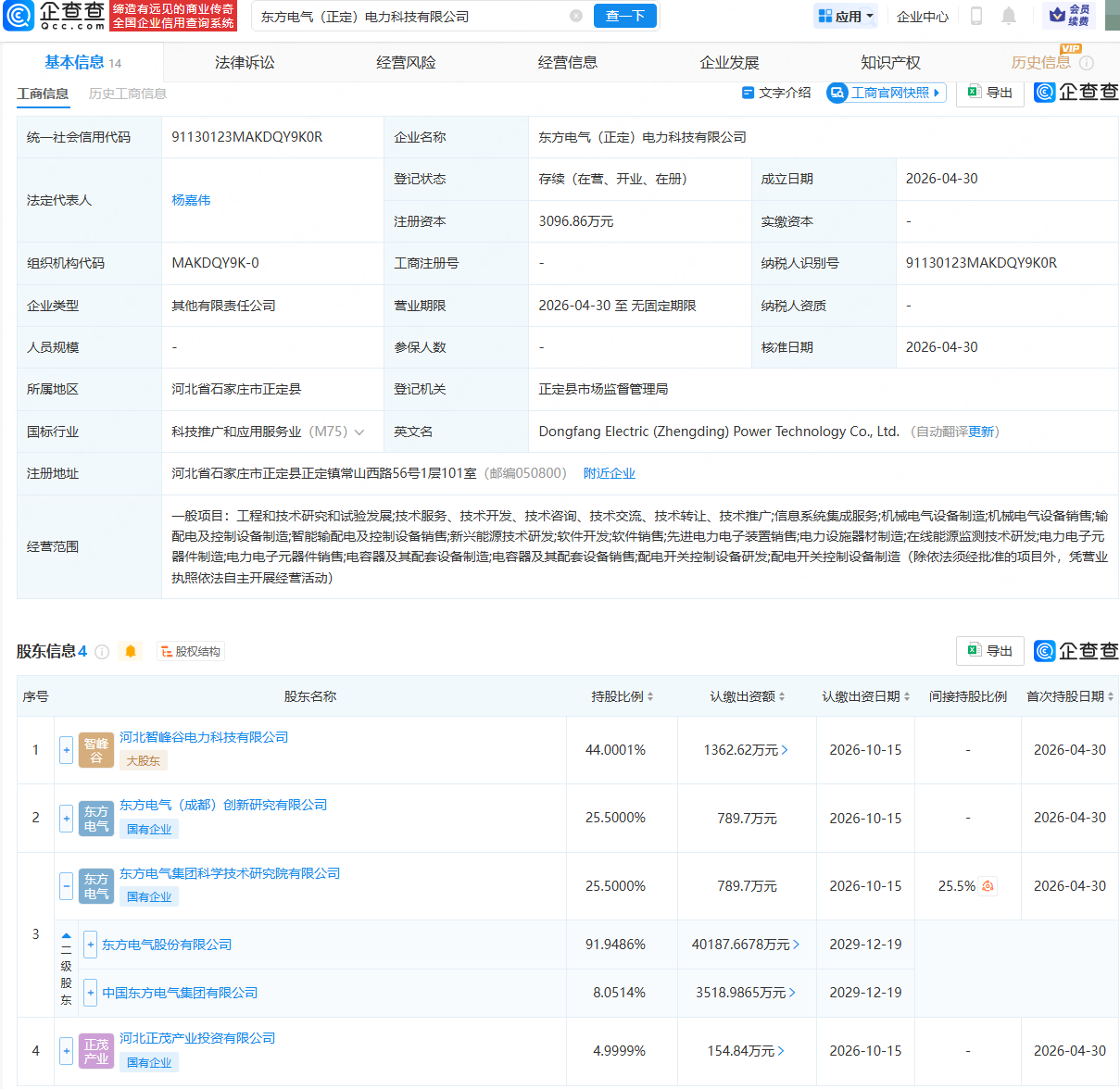Open the 经营风险 tab
Viewport: 1120px width, 1089px height.
406,63
